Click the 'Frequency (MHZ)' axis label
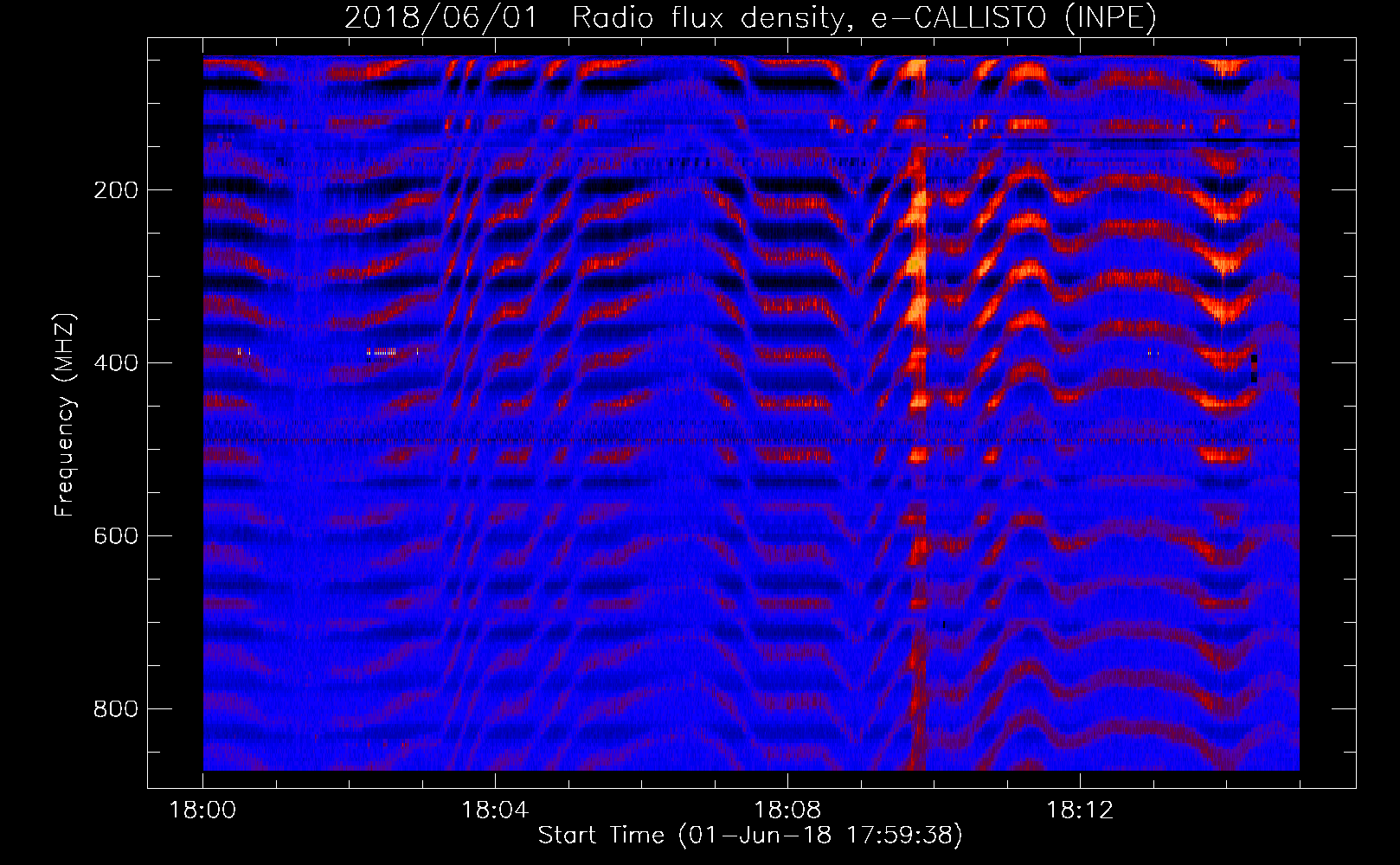This screenshot has width=1400, height=865. click(x=65, y=415)
